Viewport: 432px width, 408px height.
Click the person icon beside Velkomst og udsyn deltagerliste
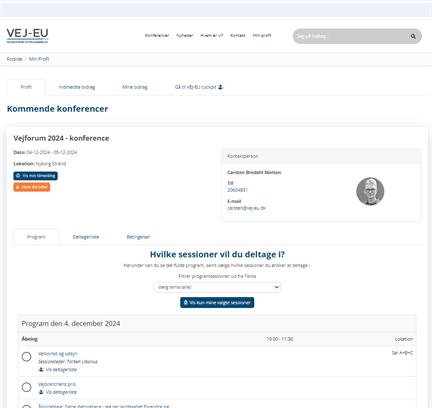pyautogui.click(x=41, y=369)
